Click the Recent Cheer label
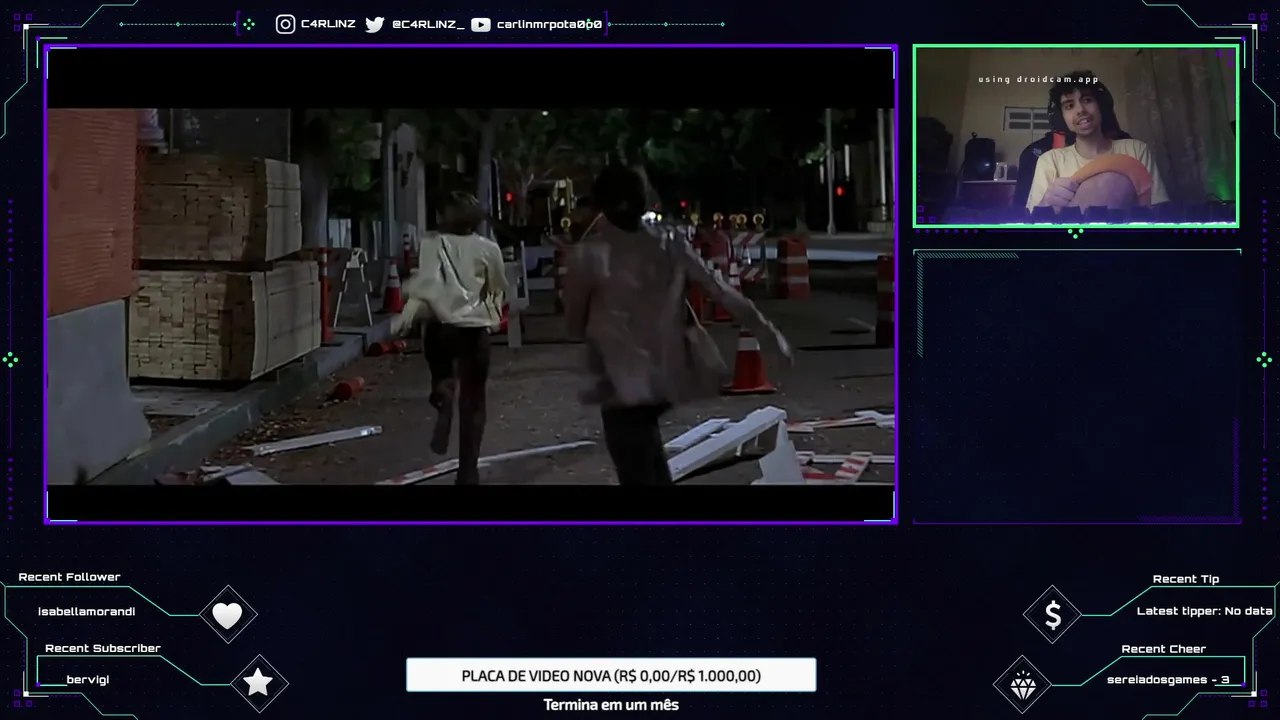 click(1164, 649)
